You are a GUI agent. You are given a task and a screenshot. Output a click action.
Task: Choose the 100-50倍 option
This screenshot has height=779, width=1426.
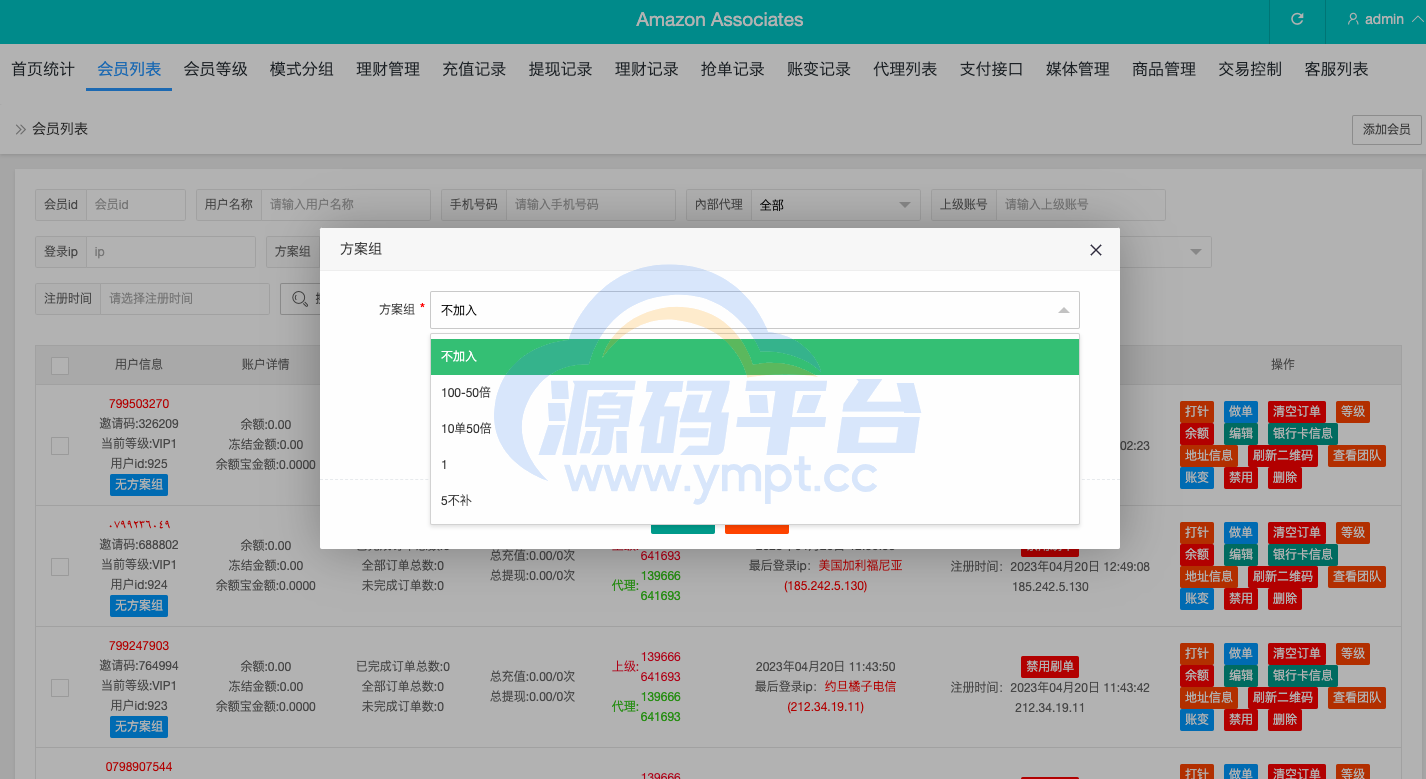click(755, 393)
